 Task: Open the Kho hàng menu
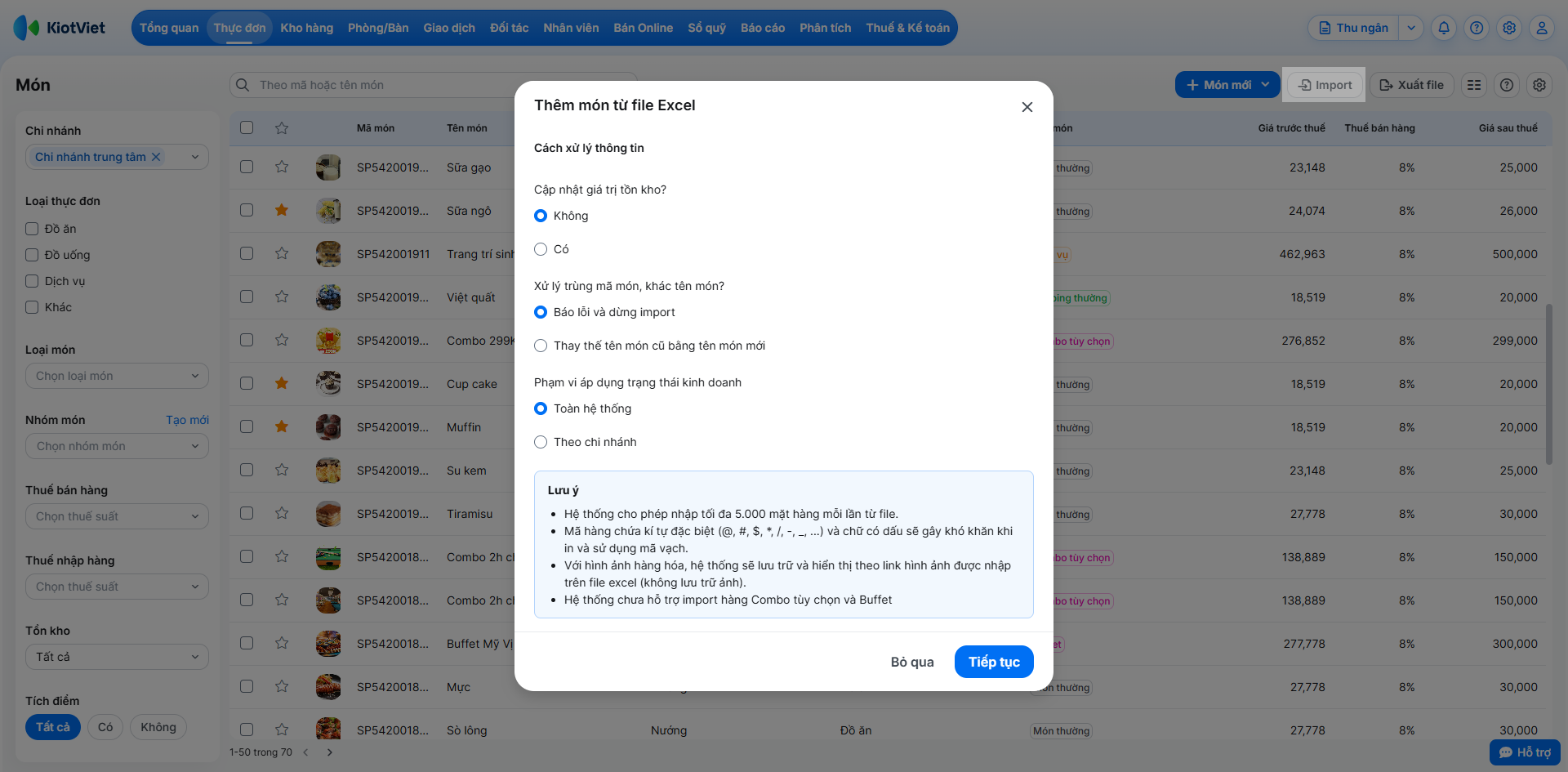[307, 28]
